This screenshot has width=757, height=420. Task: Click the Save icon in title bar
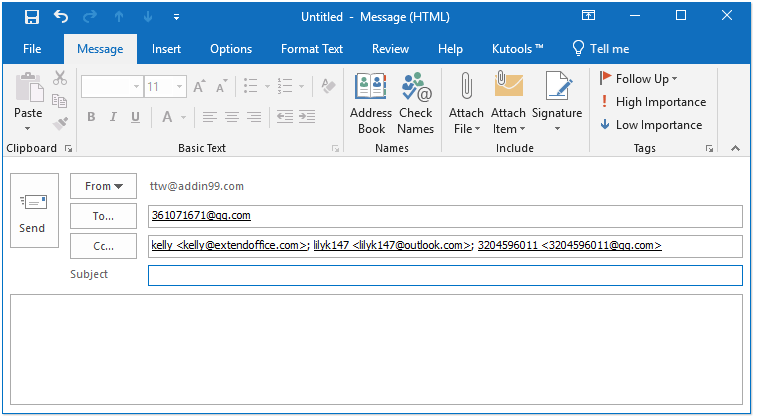[31, 17]
